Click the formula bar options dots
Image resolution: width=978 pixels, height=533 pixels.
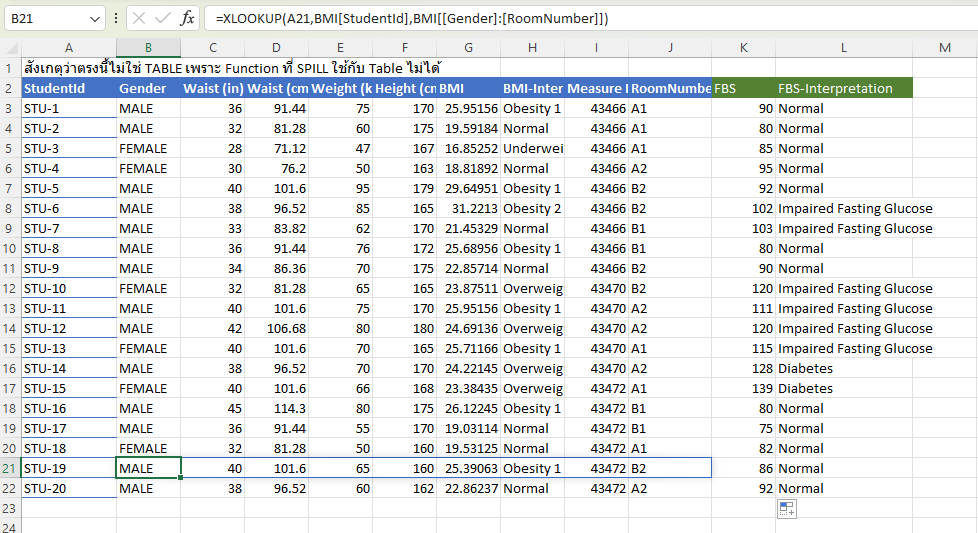click(x=116, y=19)
